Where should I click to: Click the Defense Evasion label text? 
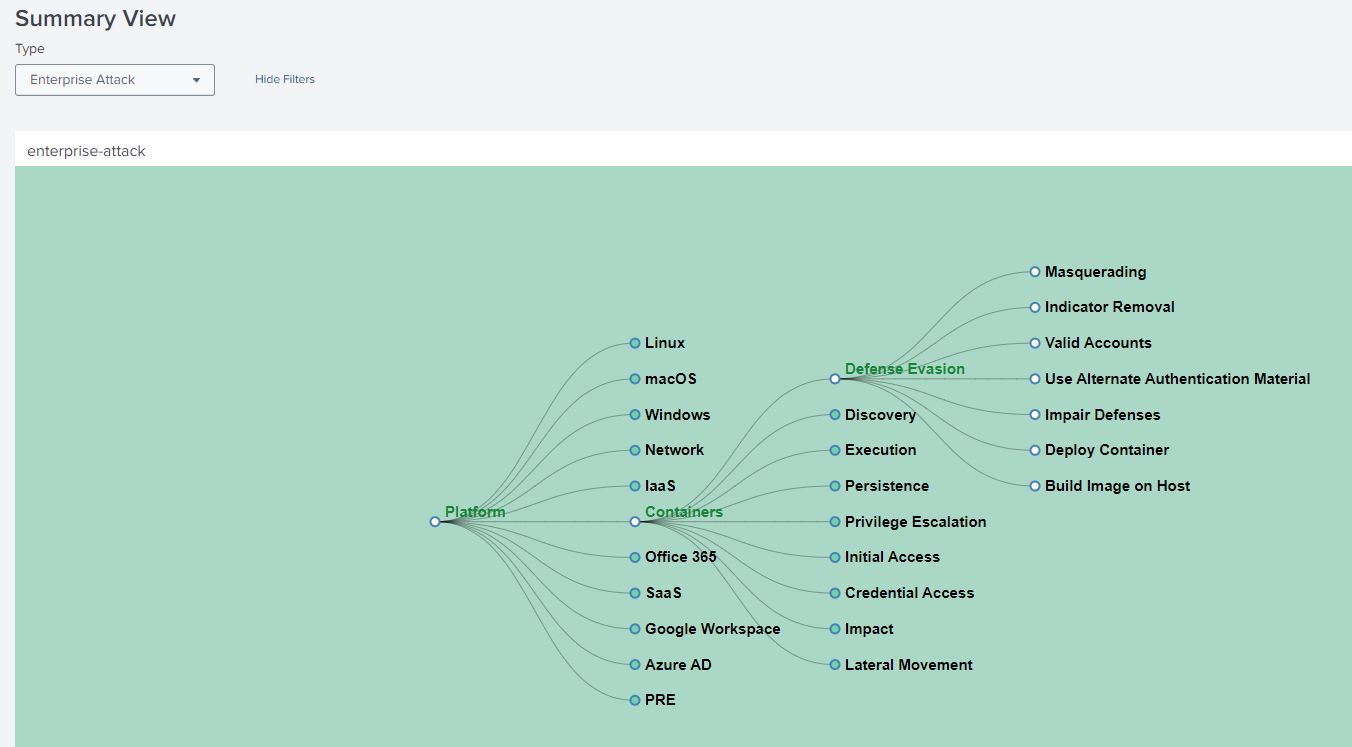pos(905,369)
